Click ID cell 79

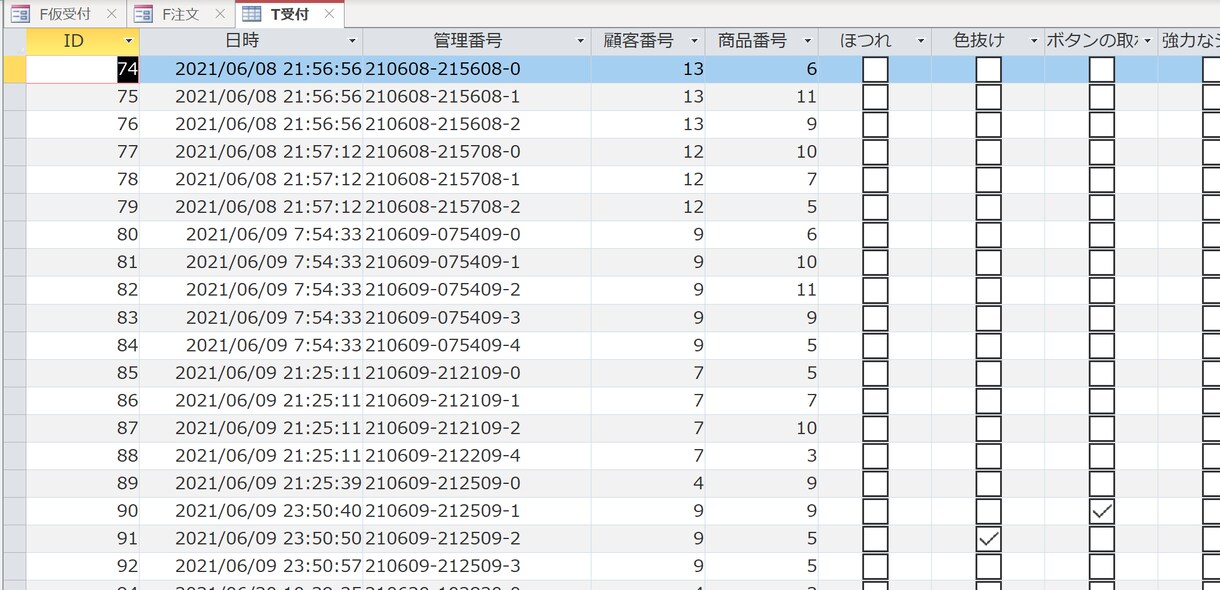82,207
